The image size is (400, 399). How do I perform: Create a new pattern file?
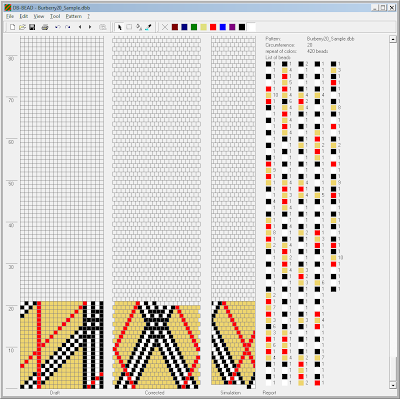(12, 27)
